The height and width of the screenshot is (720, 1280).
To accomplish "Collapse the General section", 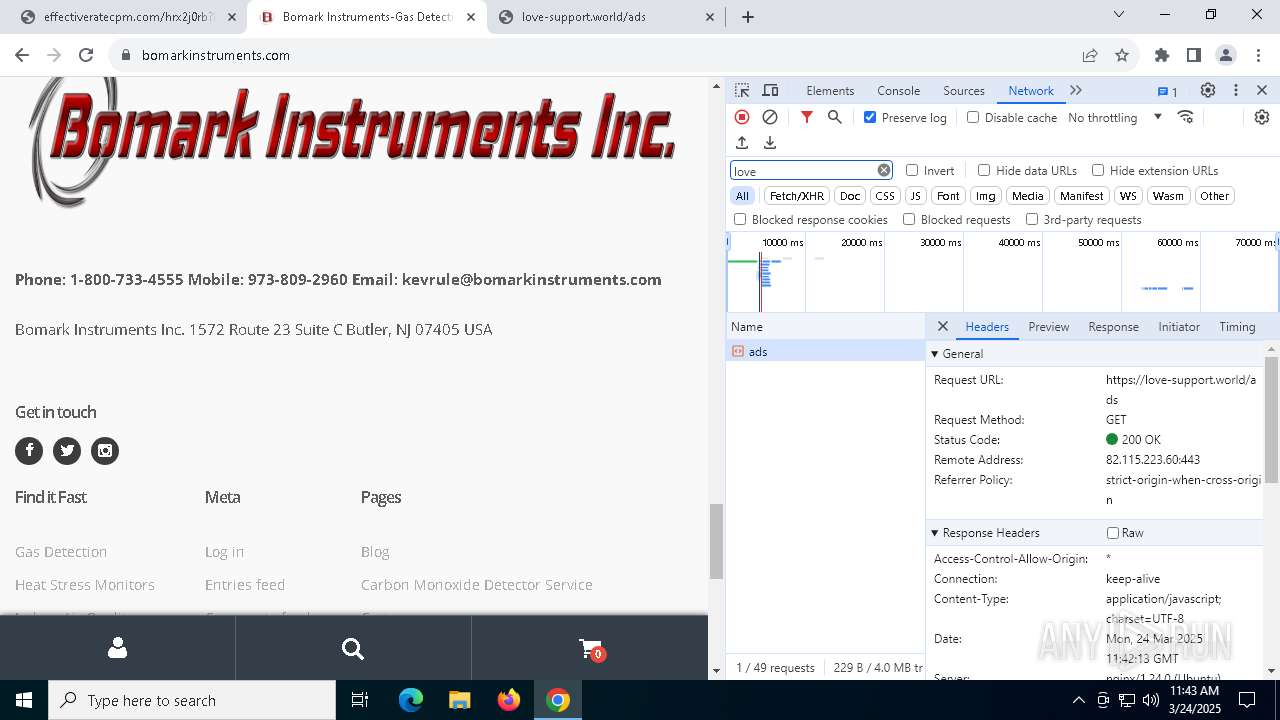I will (x=935, y=354).
